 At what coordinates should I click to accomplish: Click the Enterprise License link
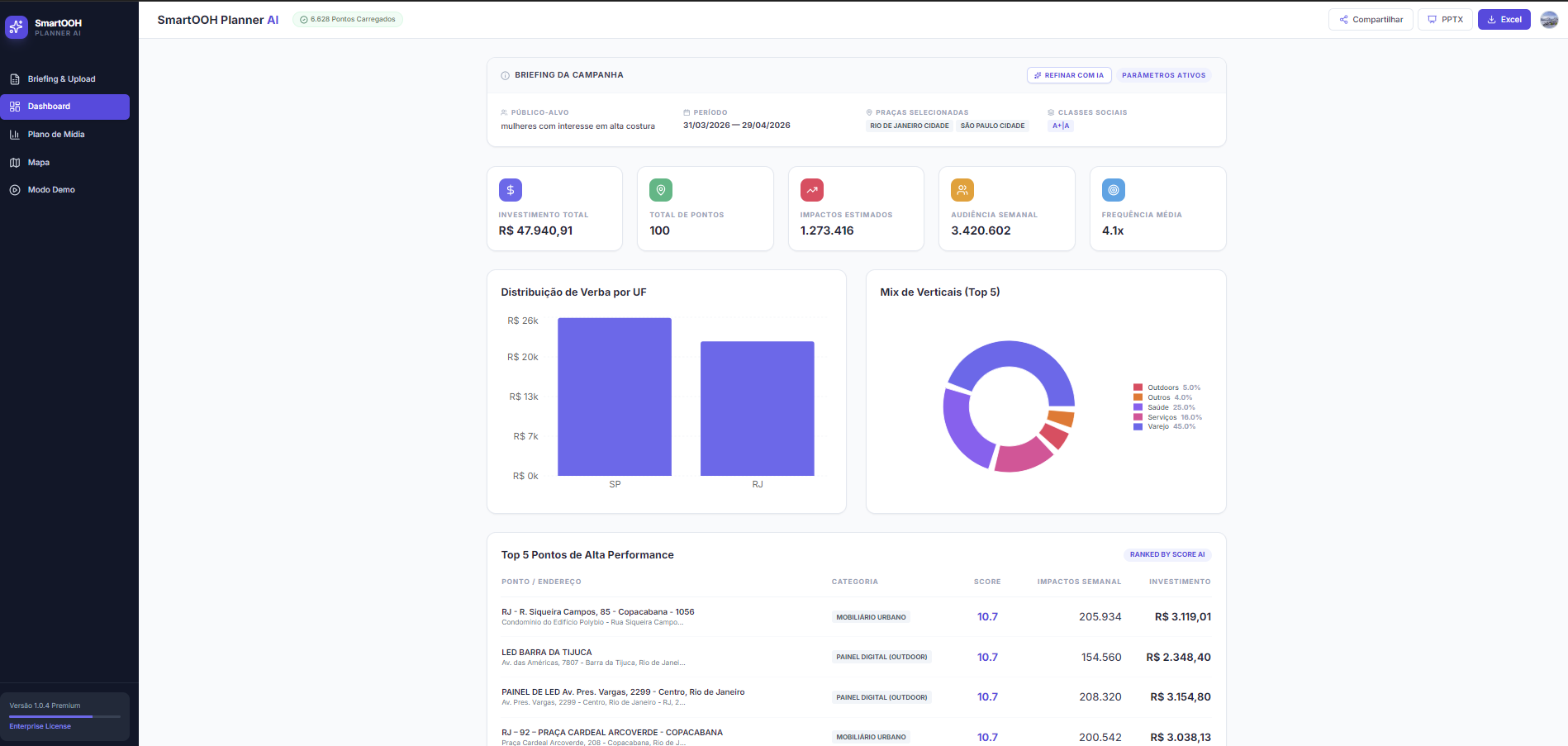pos(40,726)
